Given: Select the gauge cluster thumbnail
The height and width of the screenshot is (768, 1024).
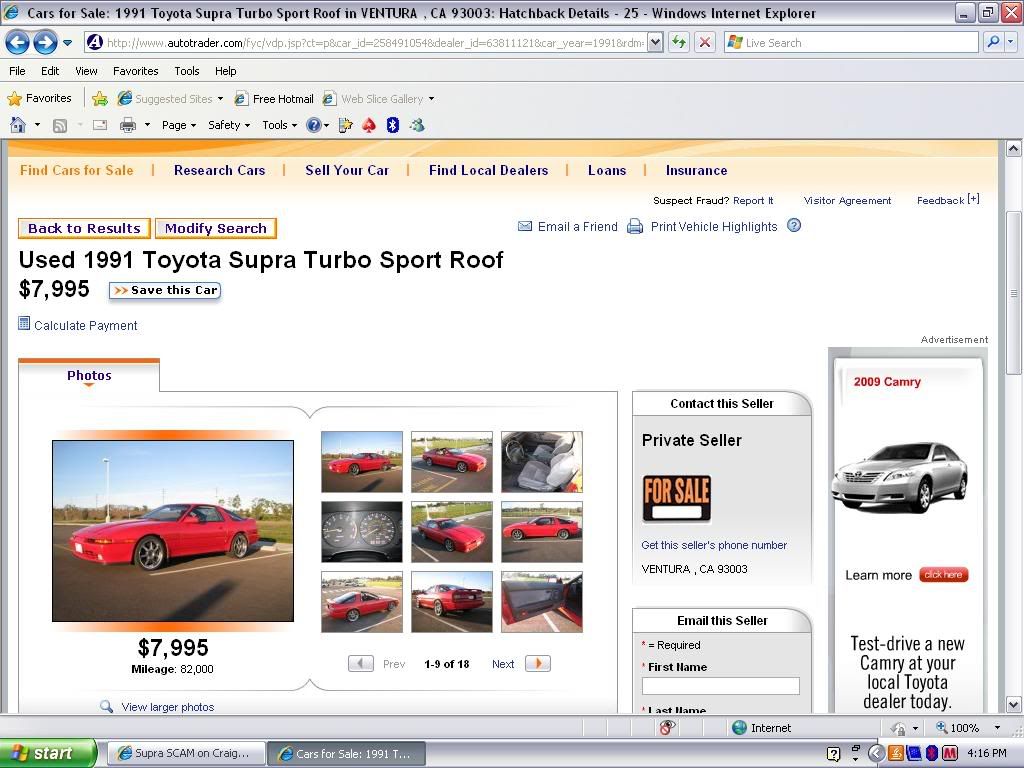Looking at the screenshot, I should (362, 532).
